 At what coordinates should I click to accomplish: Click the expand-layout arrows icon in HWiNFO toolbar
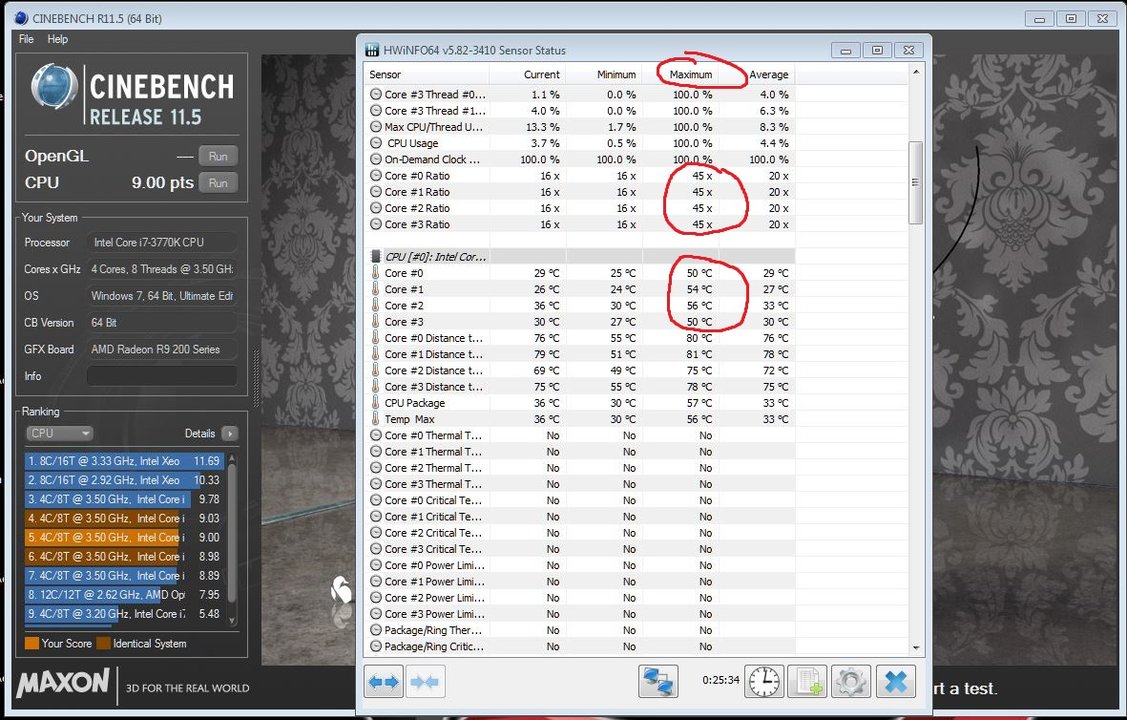click(384, 681)
